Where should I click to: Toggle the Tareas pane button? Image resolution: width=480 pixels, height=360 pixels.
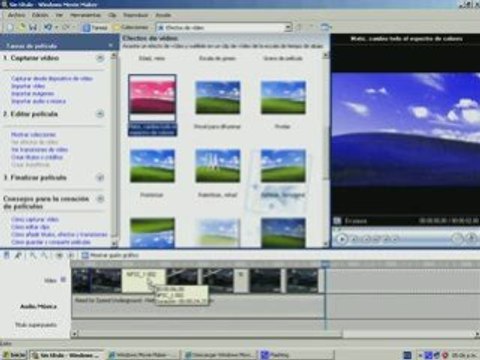(95, 28)
